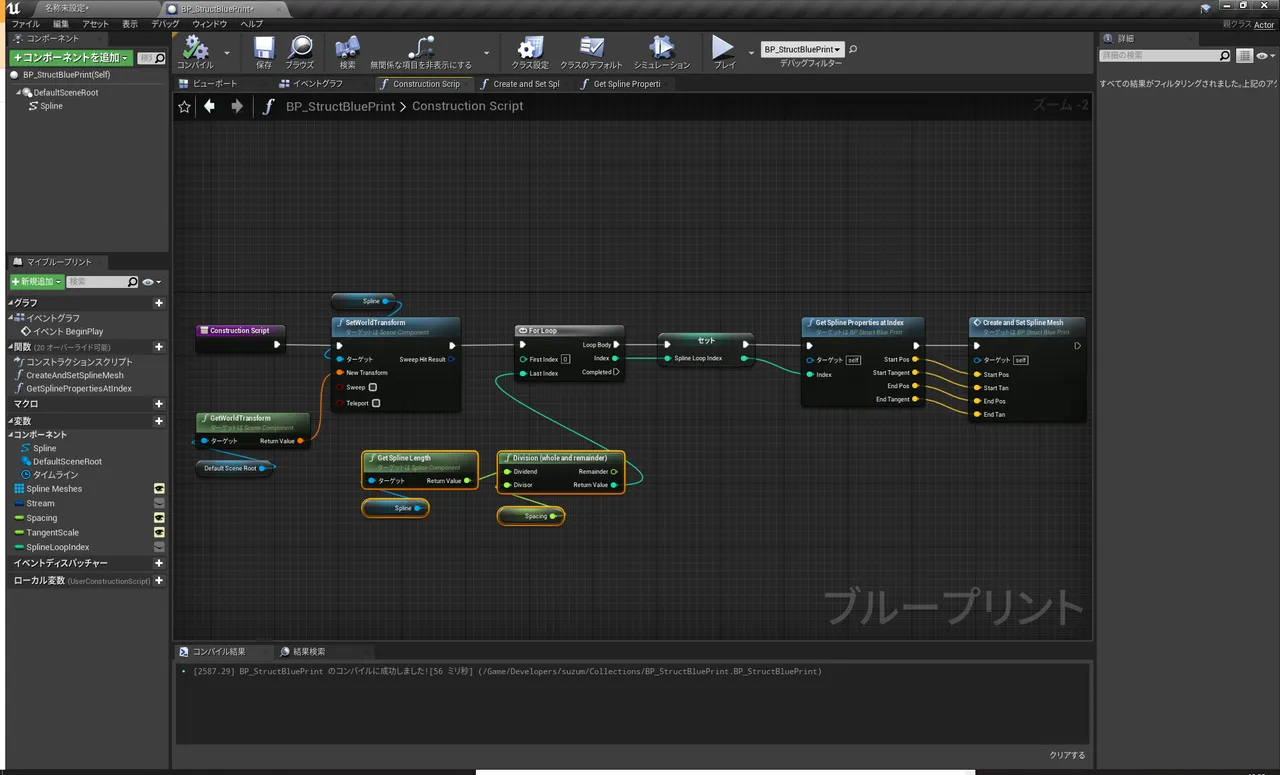Viewport: 1280px width, 775px height.
Task: Enable Teleport checkbox on SetWorldTransform node
Action: pos(376,403)
